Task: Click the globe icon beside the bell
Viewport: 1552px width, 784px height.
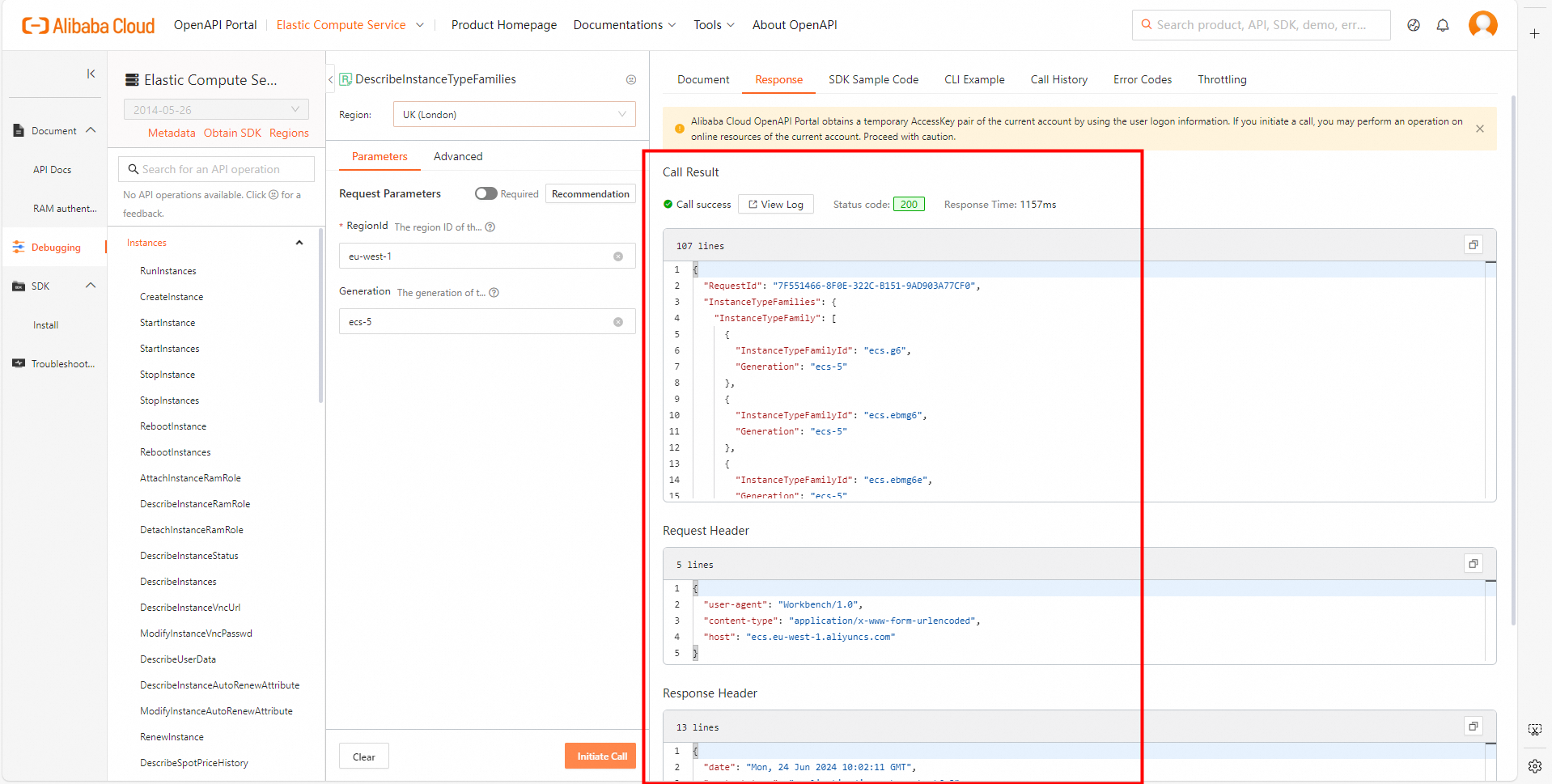Action: tap(1414, 25)
